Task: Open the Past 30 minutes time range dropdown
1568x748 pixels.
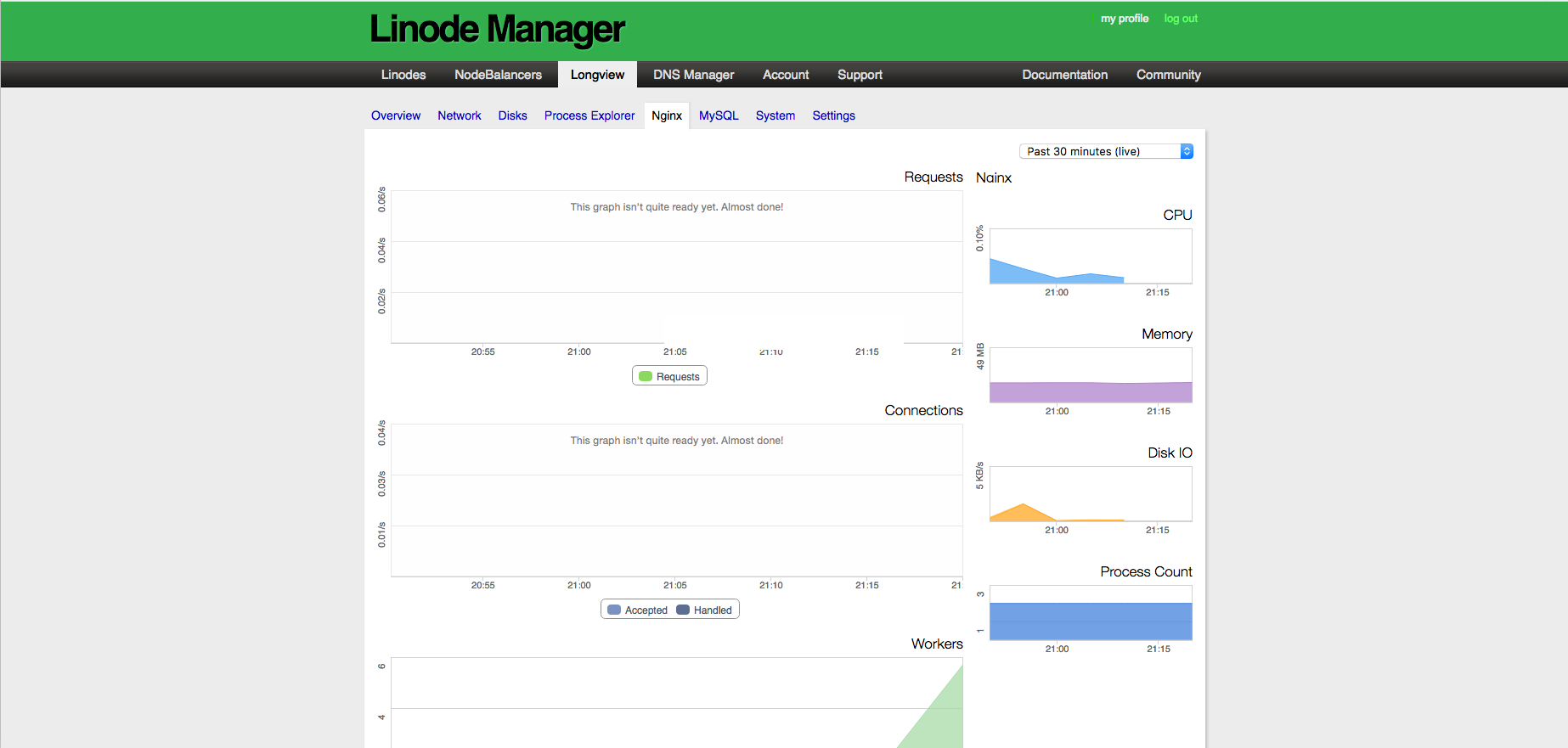Action: 1106,151
